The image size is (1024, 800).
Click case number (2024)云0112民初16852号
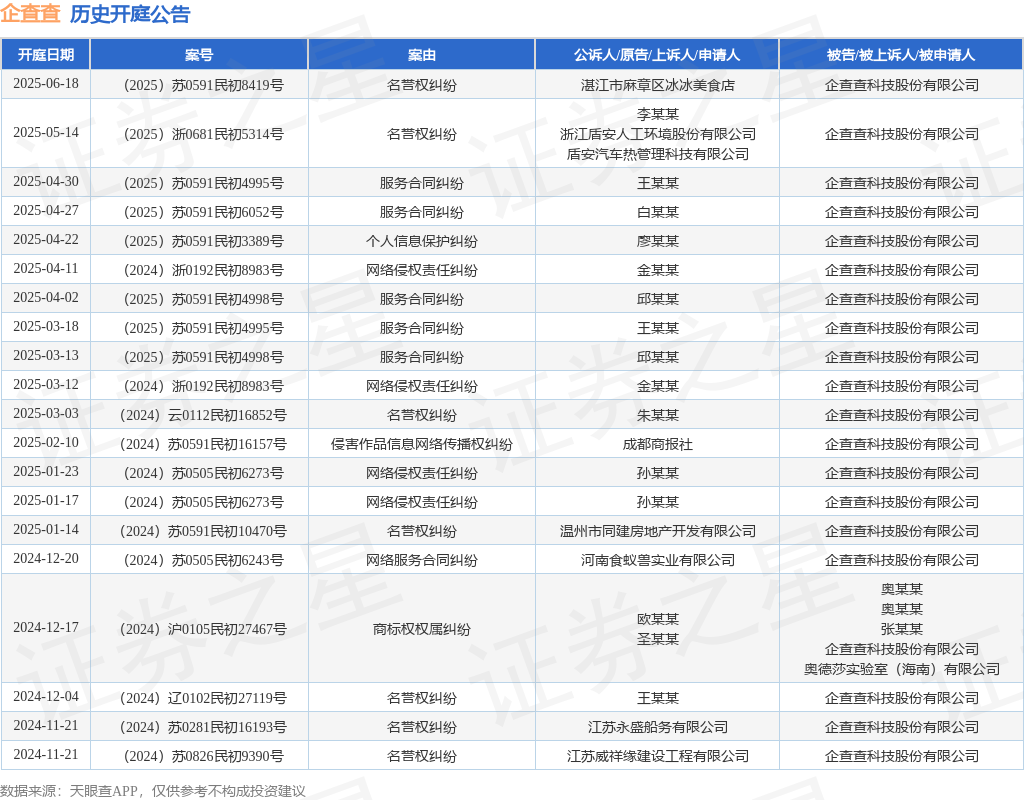point(203,415)
